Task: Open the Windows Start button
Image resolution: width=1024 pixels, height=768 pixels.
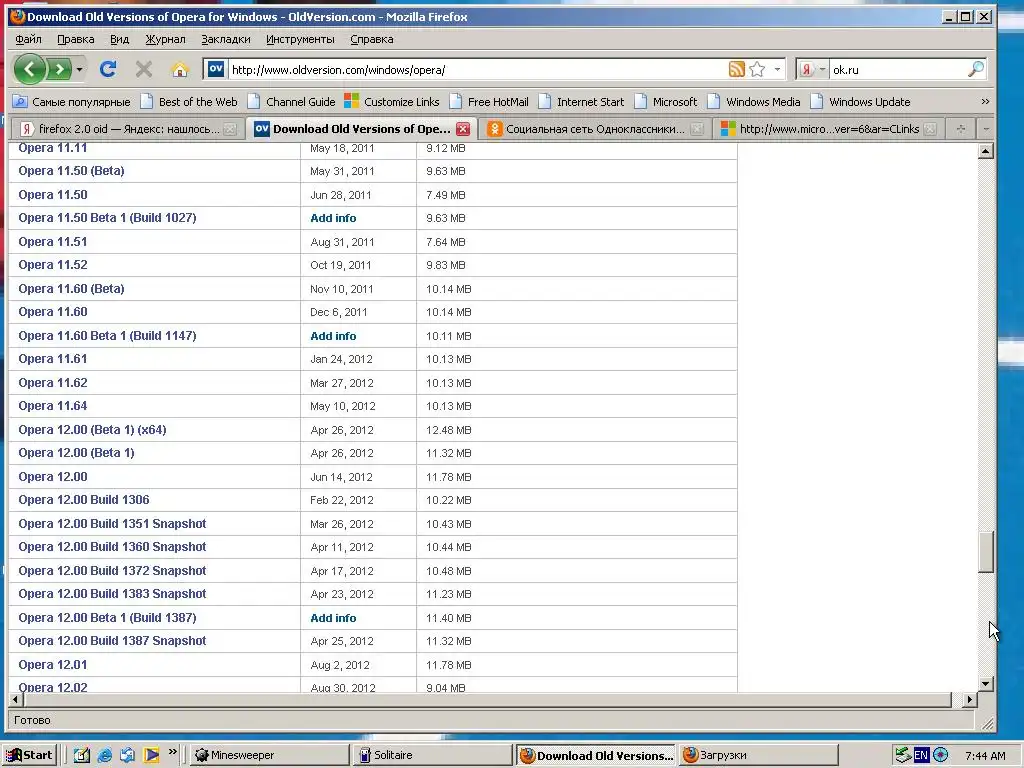Action: pyautogui.click(x=30, y=755)
